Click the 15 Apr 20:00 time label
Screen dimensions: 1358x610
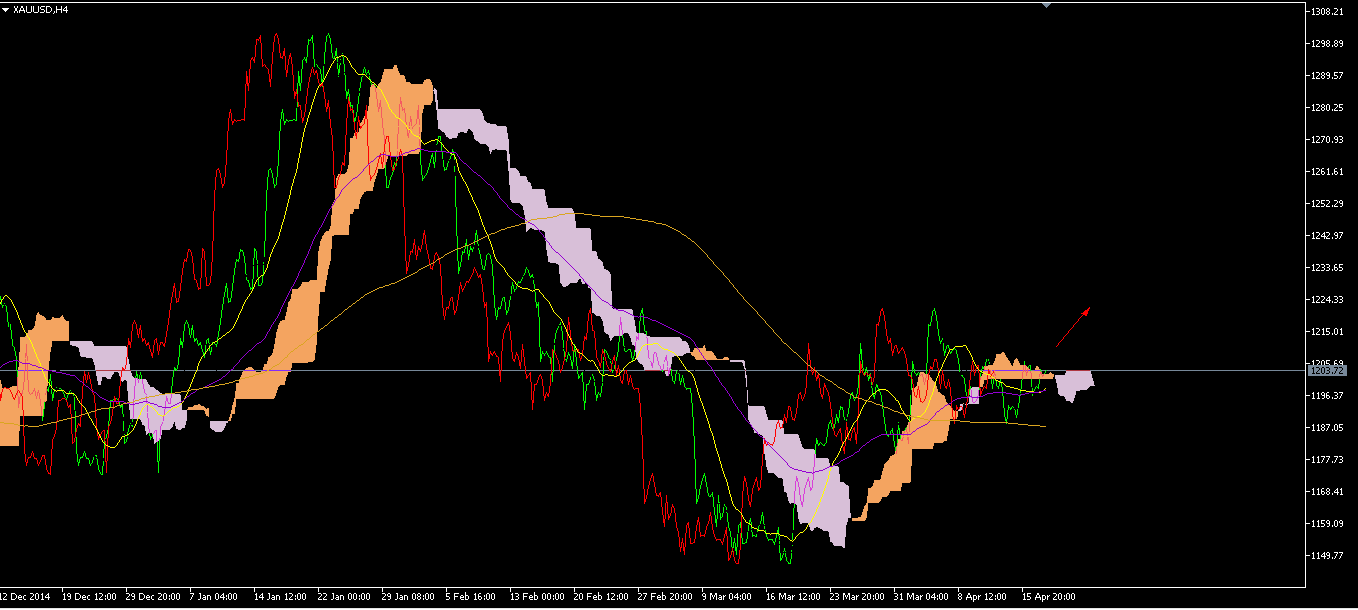coord(1048,596)
